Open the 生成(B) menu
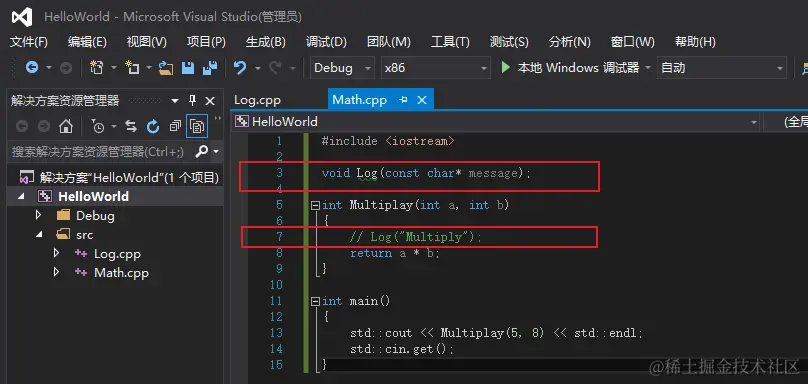Screen dimensions: 808x384 point(266,42)
